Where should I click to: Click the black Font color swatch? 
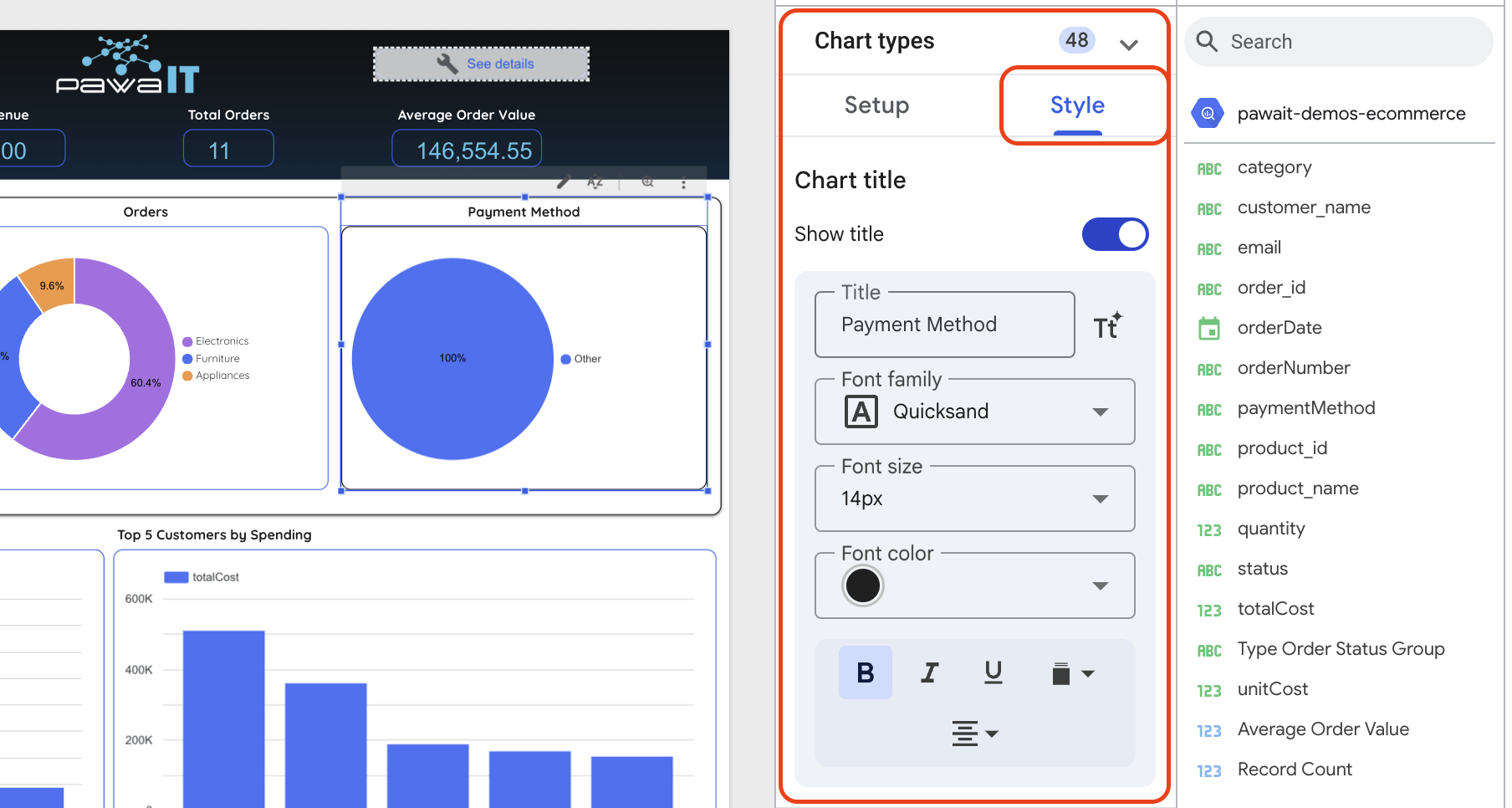863,586
